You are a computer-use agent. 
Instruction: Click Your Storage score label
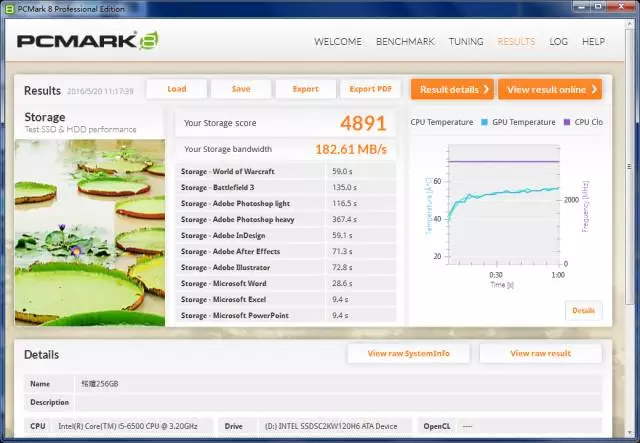tap(220, 123)
